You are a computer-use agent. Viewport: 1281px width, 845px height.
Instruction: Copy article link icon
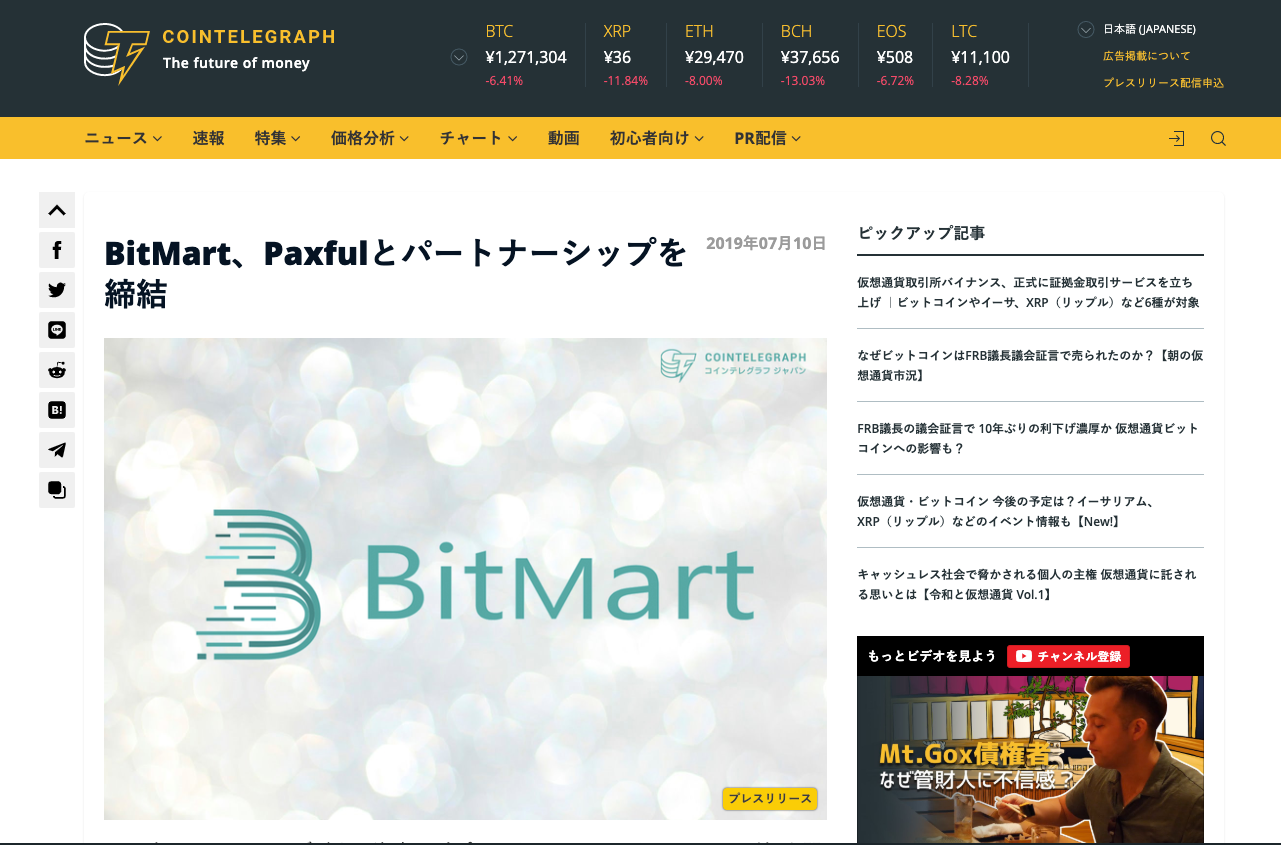pos(57,490)
